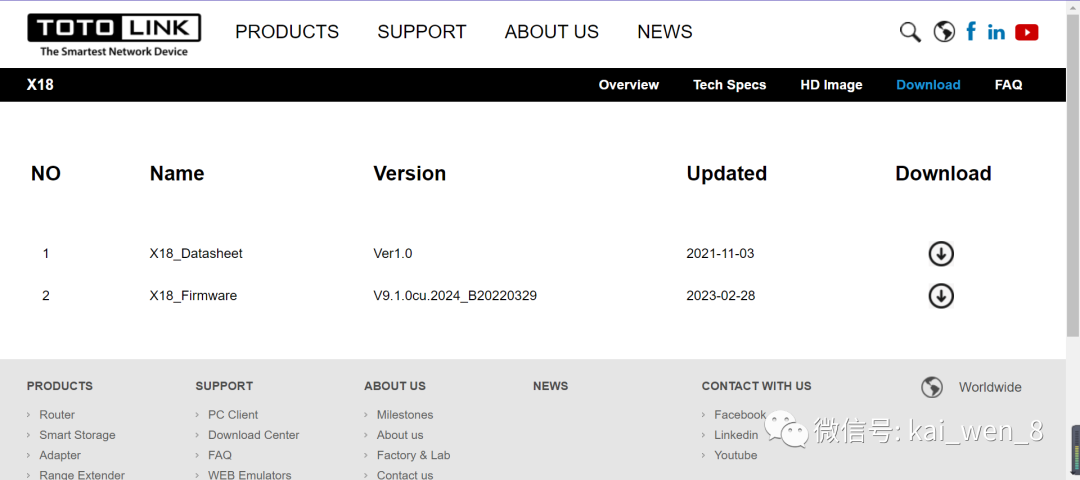Open the WEB Emulators footer link
Viewport: 1080px width, 480px height.
point(249,475)
